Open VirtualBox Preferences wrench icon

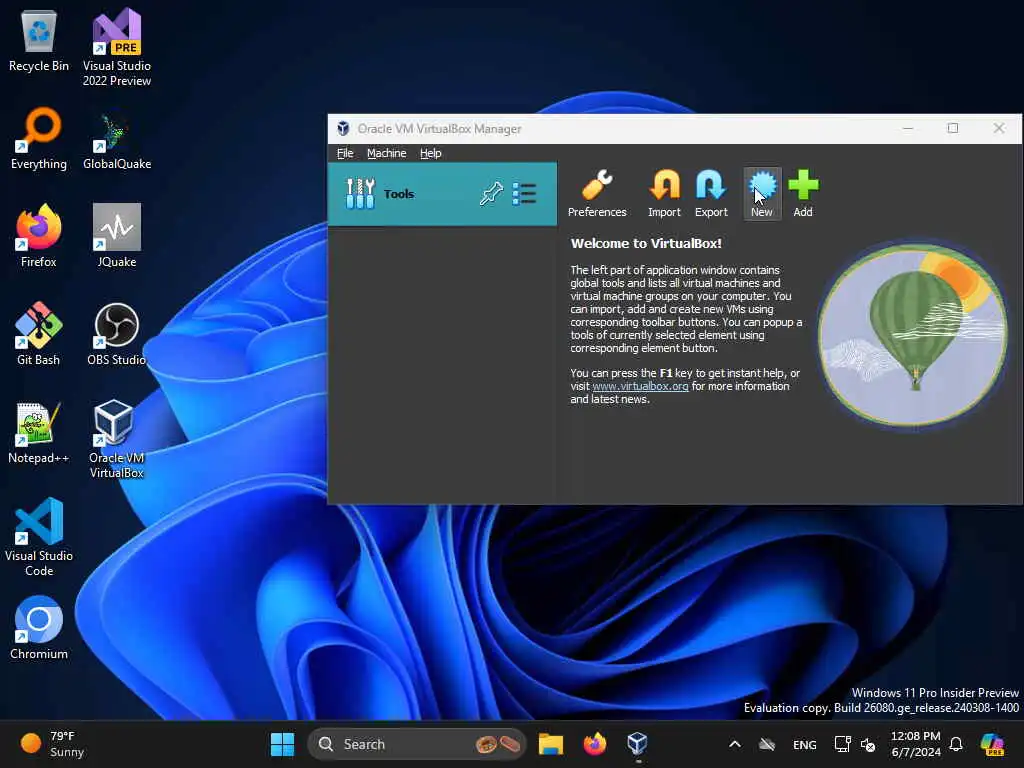tap(597, 193)
